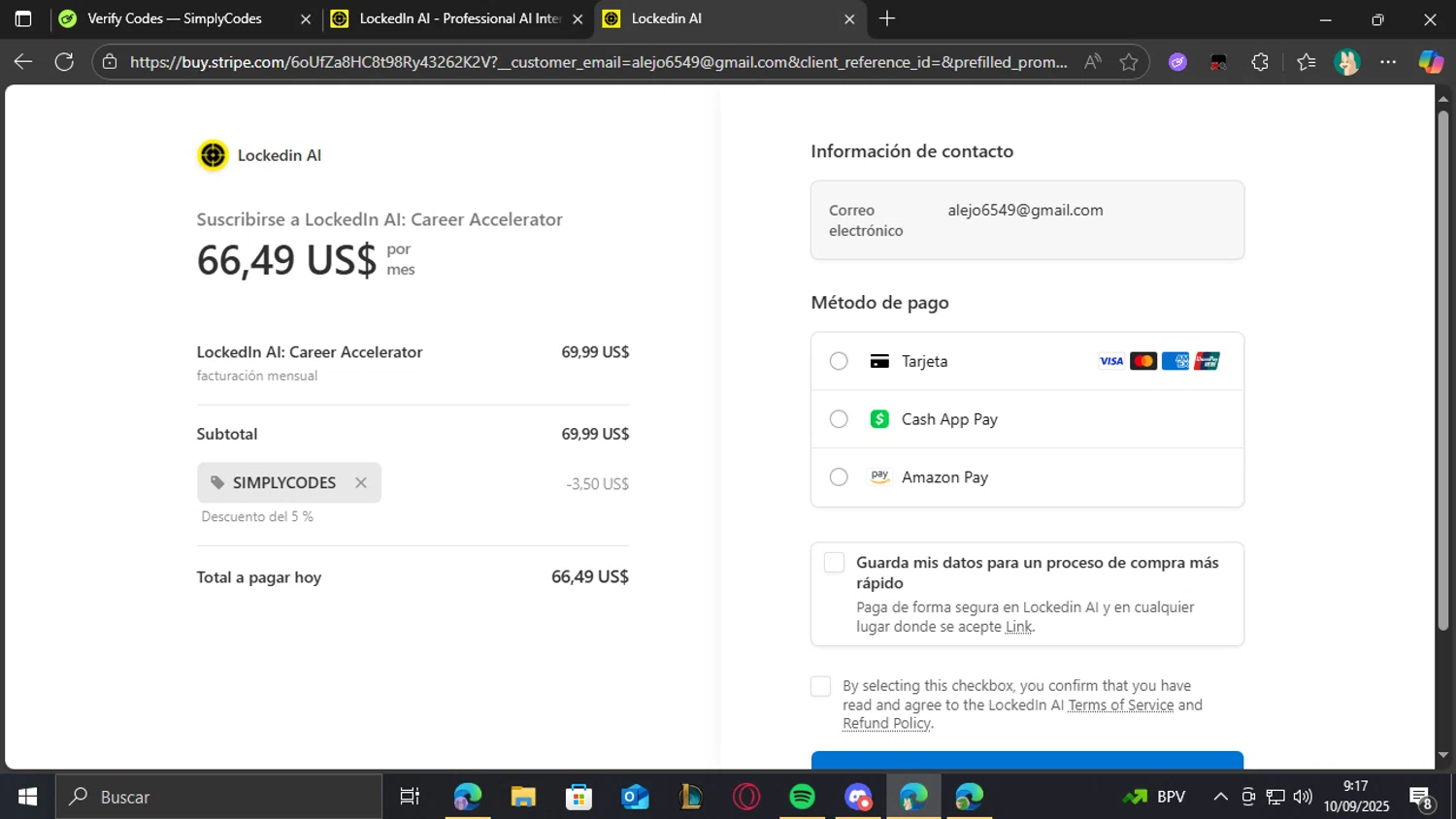Screen dimensions: 1456x819
Task: Open the Settings and more menu
Action: click(1388, 62)
